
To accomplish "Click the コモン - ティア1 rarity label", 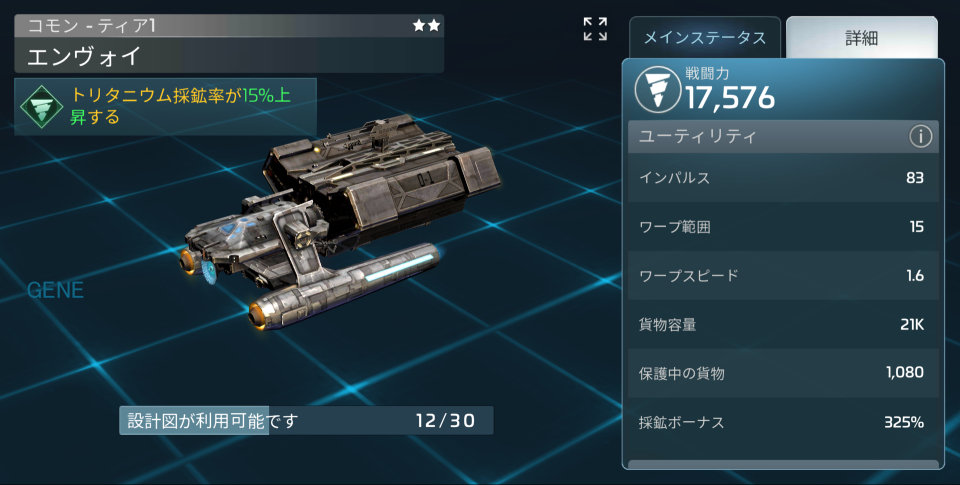I will pos(92,26).
